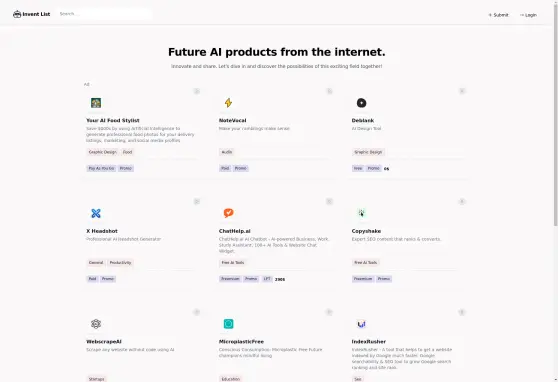
Task: Click the ChatHelp.ai orange chat icon
Action: click(228, 213)
